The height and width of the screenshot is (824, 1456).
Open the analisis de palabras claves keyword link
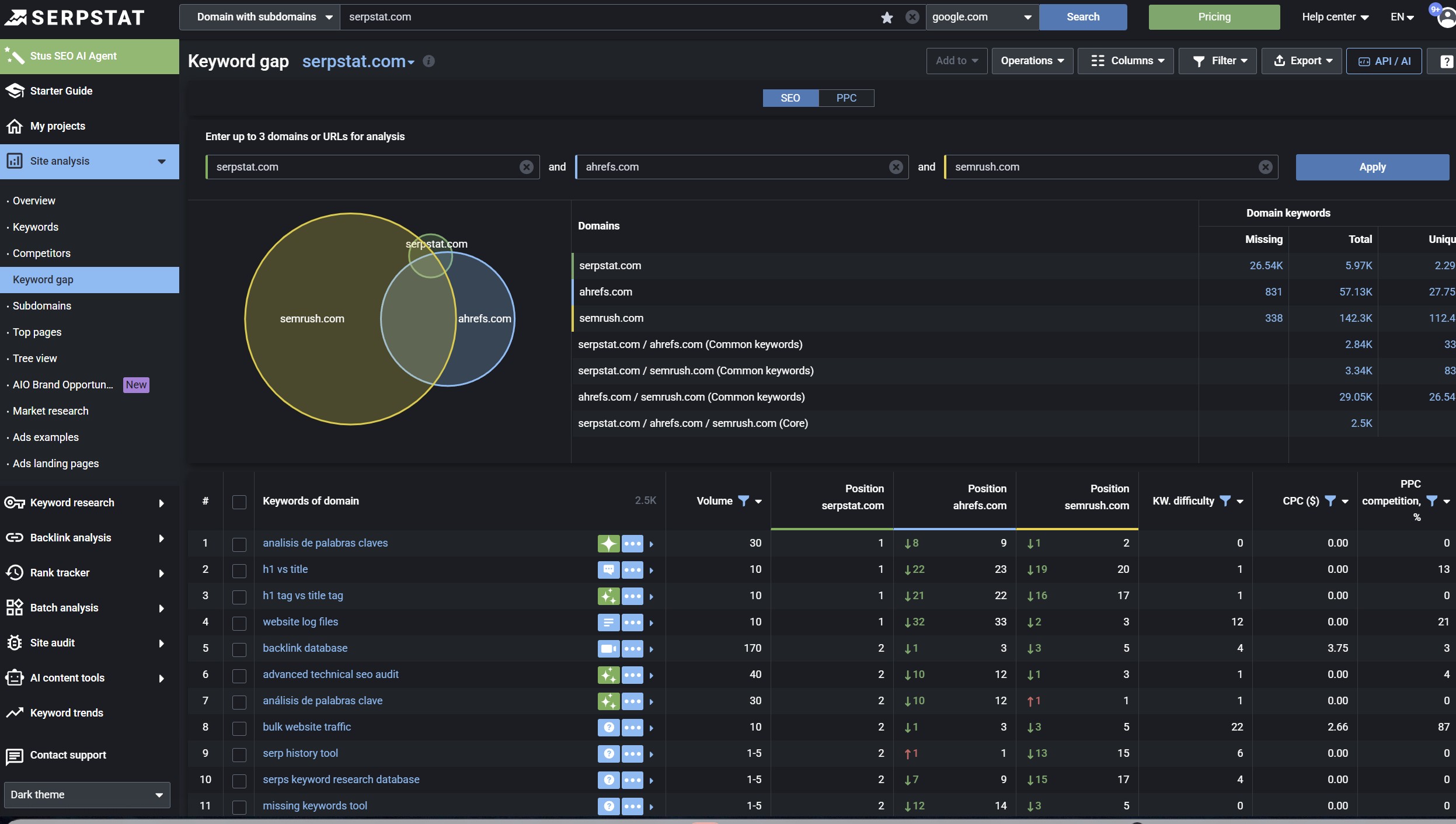tap(325, 543)
